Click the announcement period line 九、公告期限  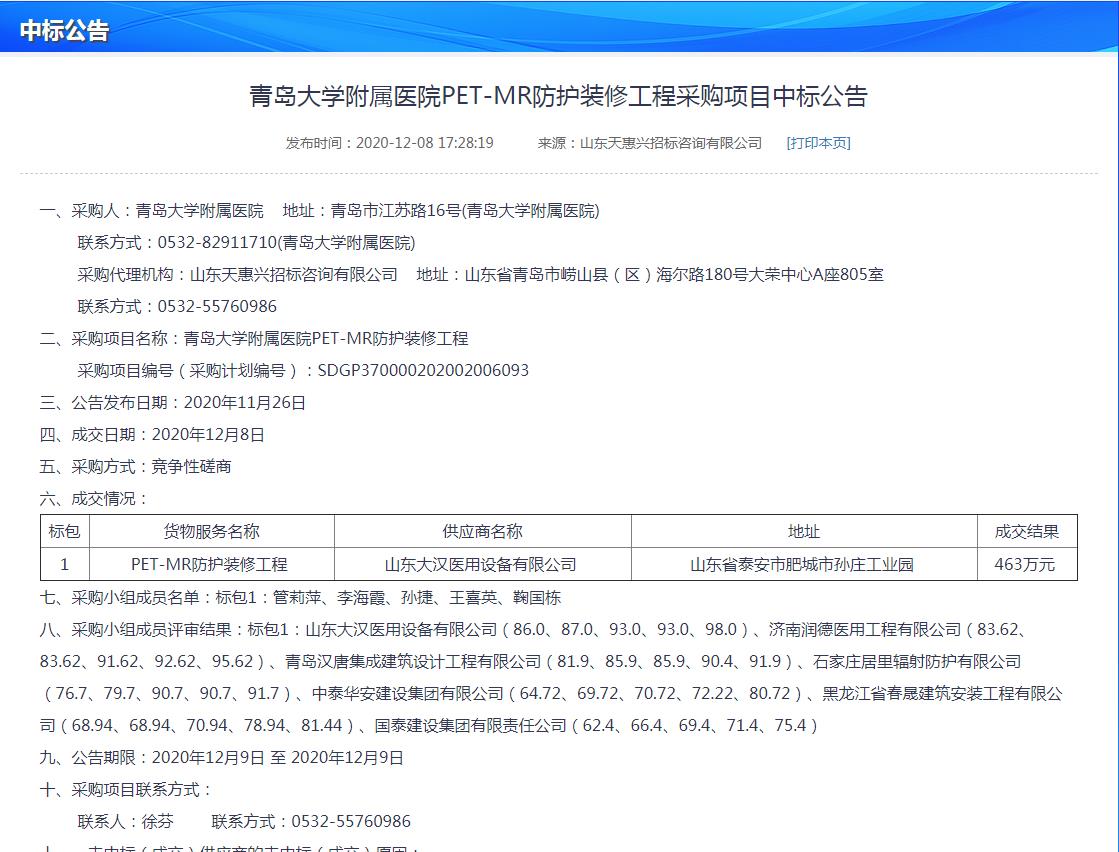(222, 758)
